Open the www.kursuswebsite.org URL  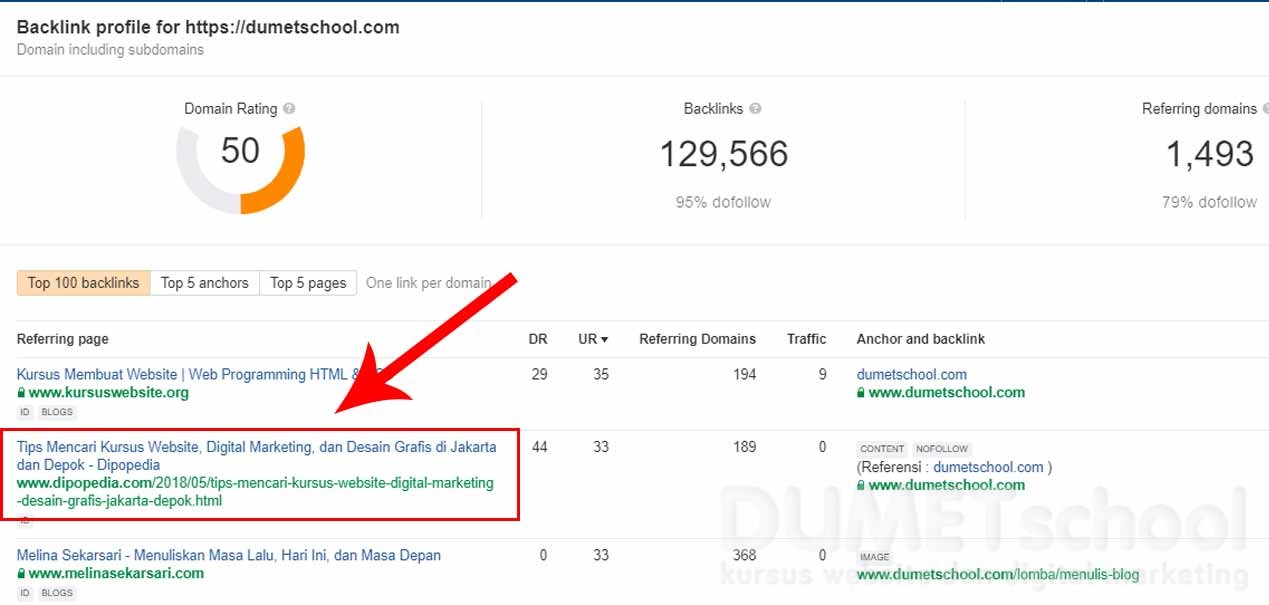pyautogui.click(x=108, y=393)
